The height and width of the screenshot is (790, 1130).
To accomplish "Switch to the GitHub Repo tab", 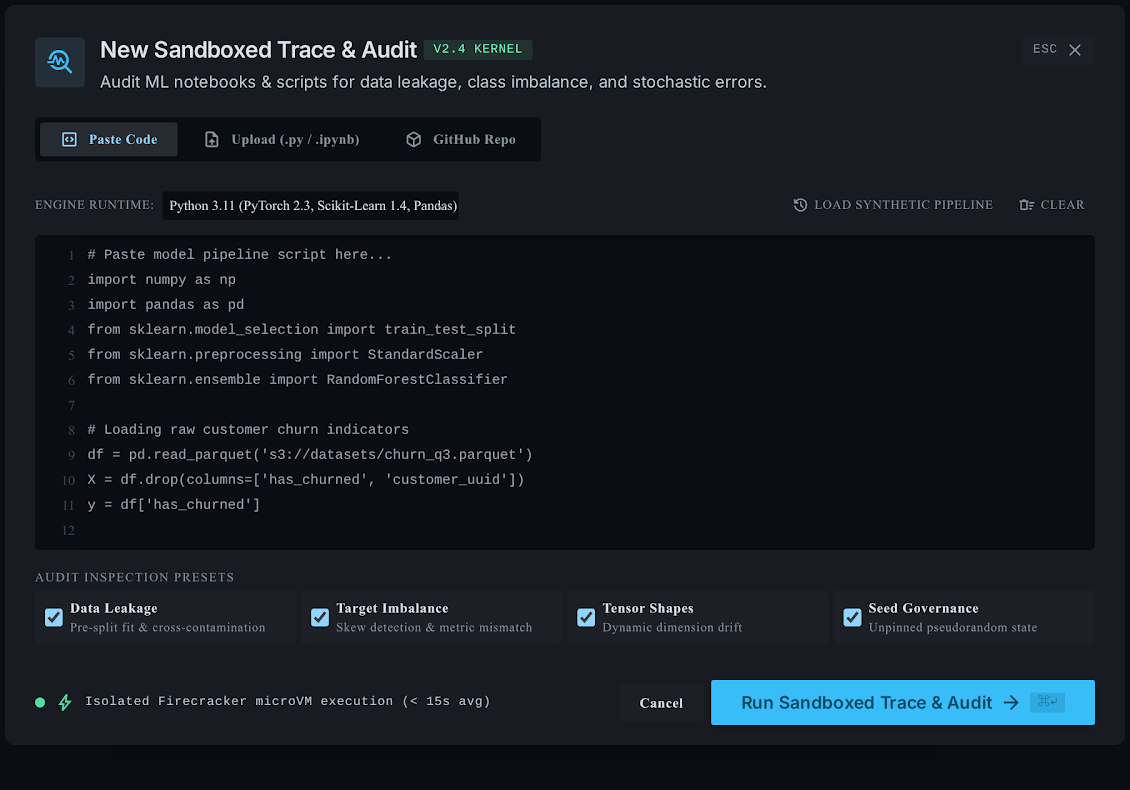I will coord(461,139).
